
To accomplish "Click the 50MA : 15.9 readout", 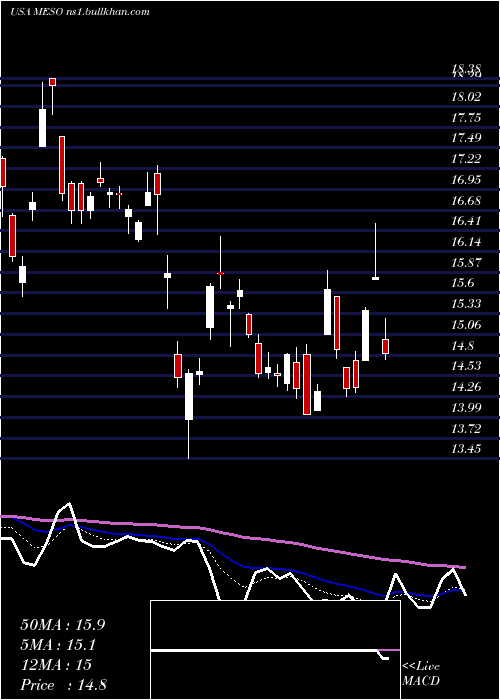I will [62, 625].
